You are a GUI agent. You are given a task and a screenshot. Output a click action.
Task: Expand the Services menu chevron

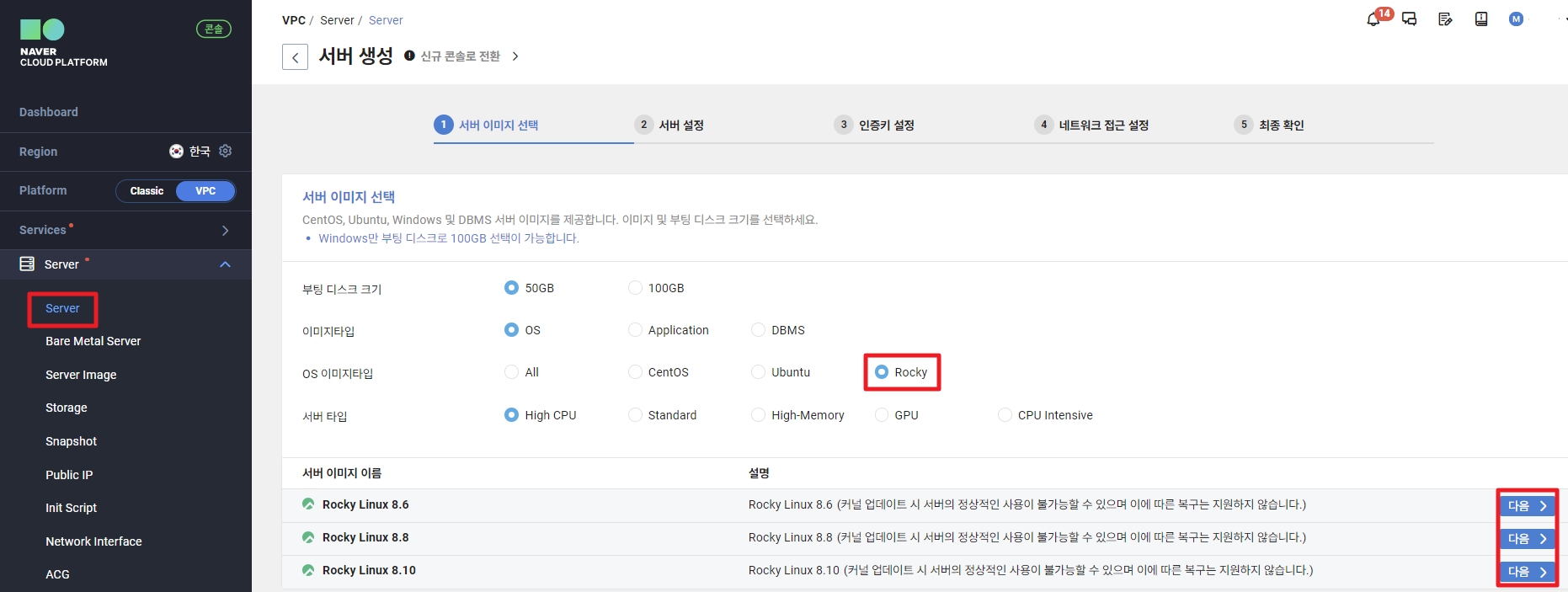(x=225, y=230)
